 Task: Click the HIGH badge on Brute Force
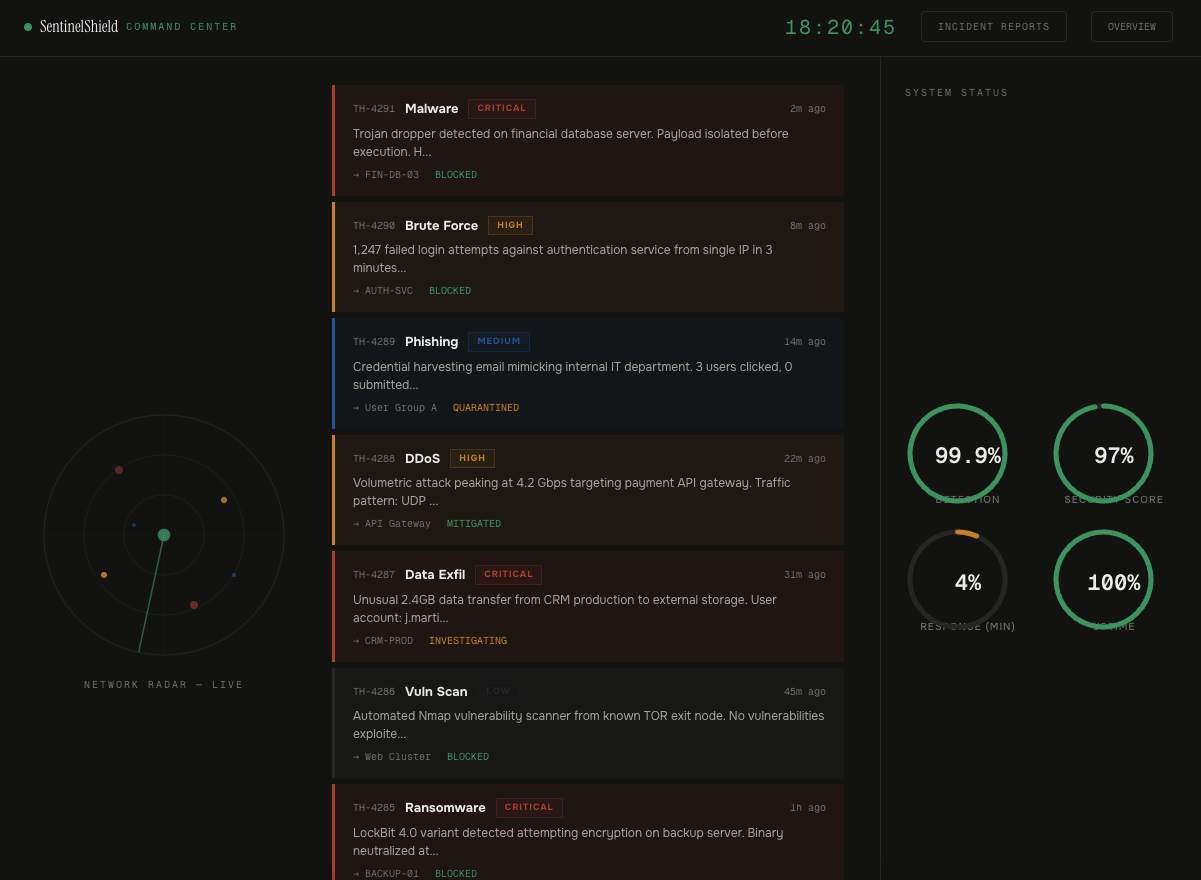510,225
